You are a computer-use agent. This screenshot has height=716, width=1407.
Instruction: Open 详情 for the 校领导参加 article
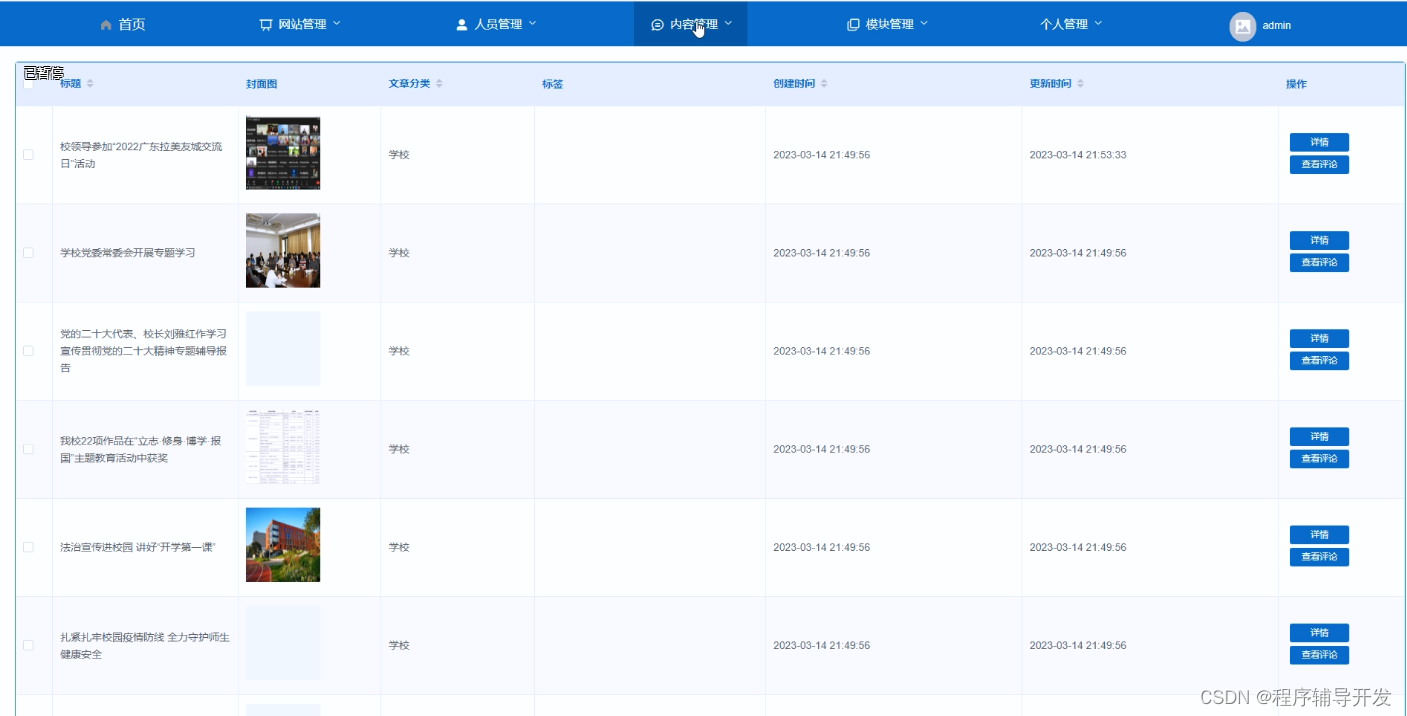[1319, 142]
